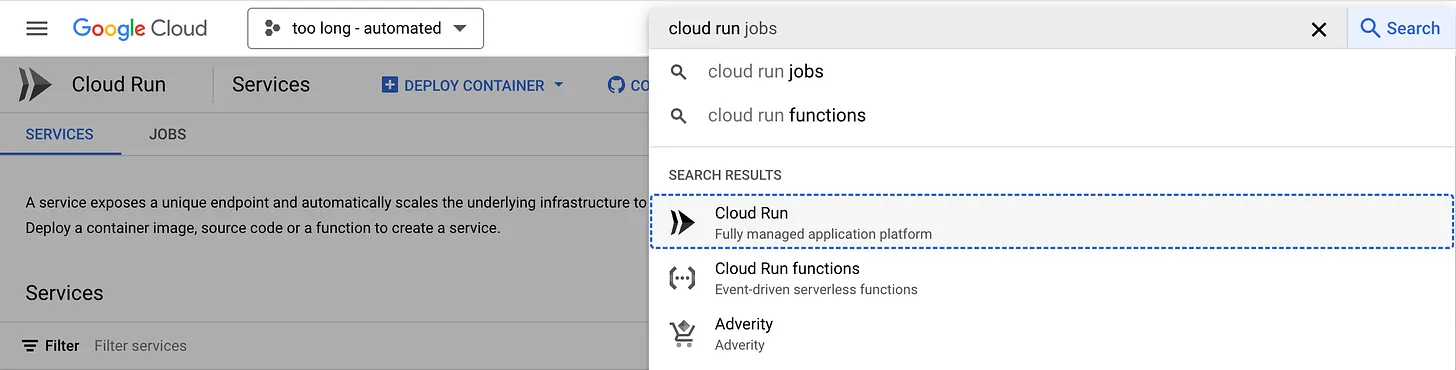Switch to the Jobs tab
The image size is (1456, 370).
pyautogui.click(x=167, y=134)
